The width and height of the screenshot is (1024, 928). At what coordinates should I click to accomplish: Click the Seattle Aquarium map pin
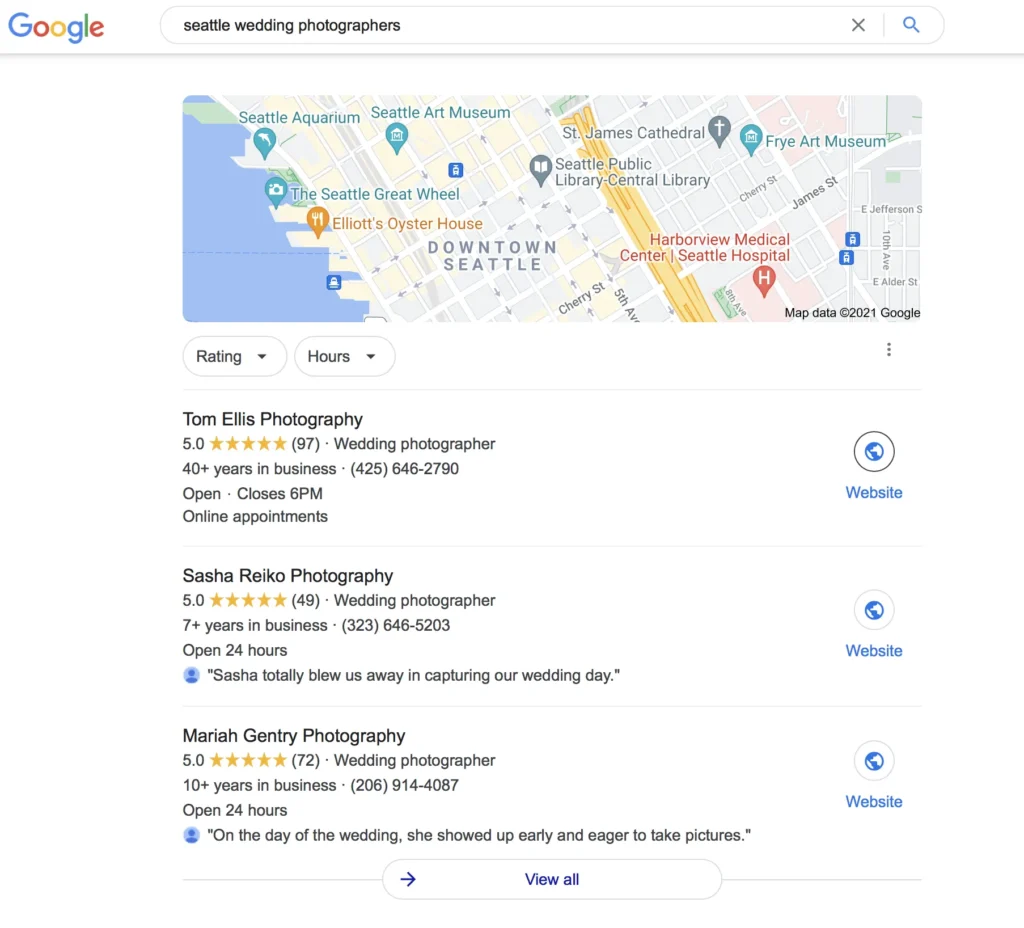click(x=264, y=143)
